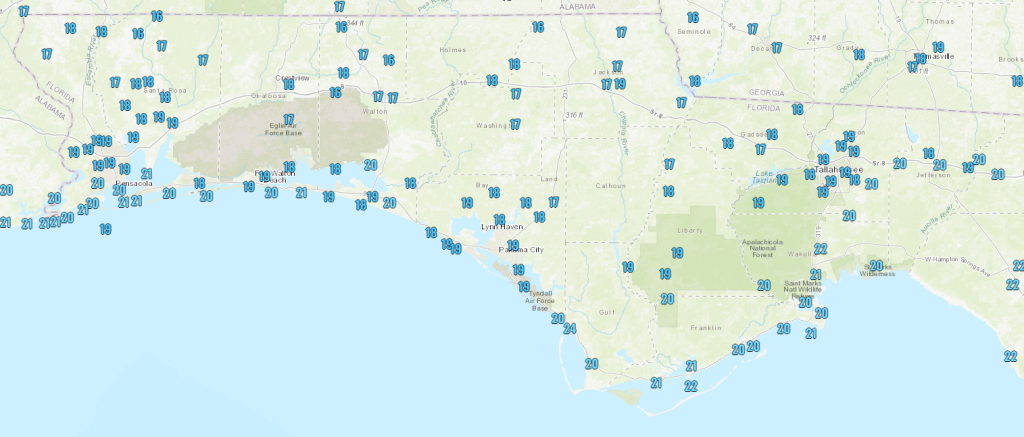This screenshot has height=437, width=1024.
Task: Click the 18 marker above Calhoun label
Action: pyautogui.click(x=669, y=191)
